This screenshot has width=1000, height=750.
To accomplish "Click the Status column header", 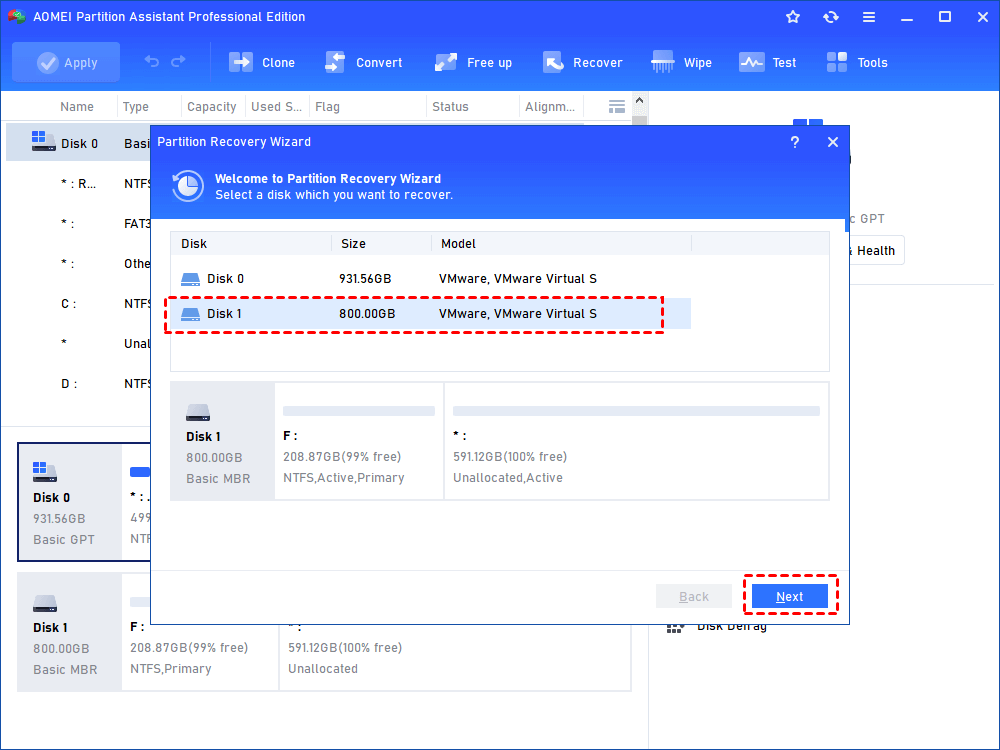I will click(x=450, y=107).
